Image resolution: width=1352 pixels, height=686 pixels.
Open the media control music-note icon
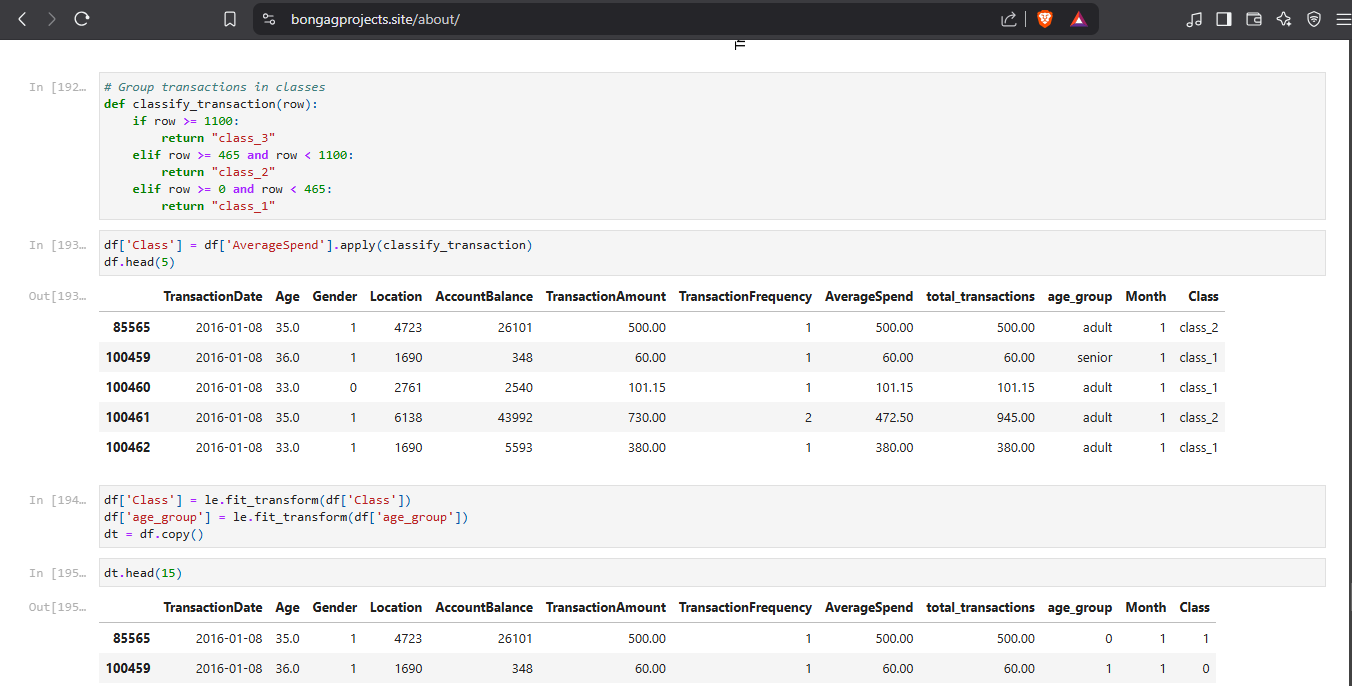click(x=1194, y=19)
